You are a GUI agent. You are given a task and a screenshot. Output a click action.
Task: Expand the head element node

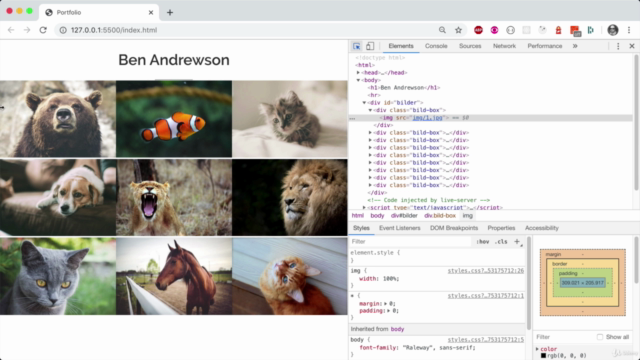tap(358, 73)
